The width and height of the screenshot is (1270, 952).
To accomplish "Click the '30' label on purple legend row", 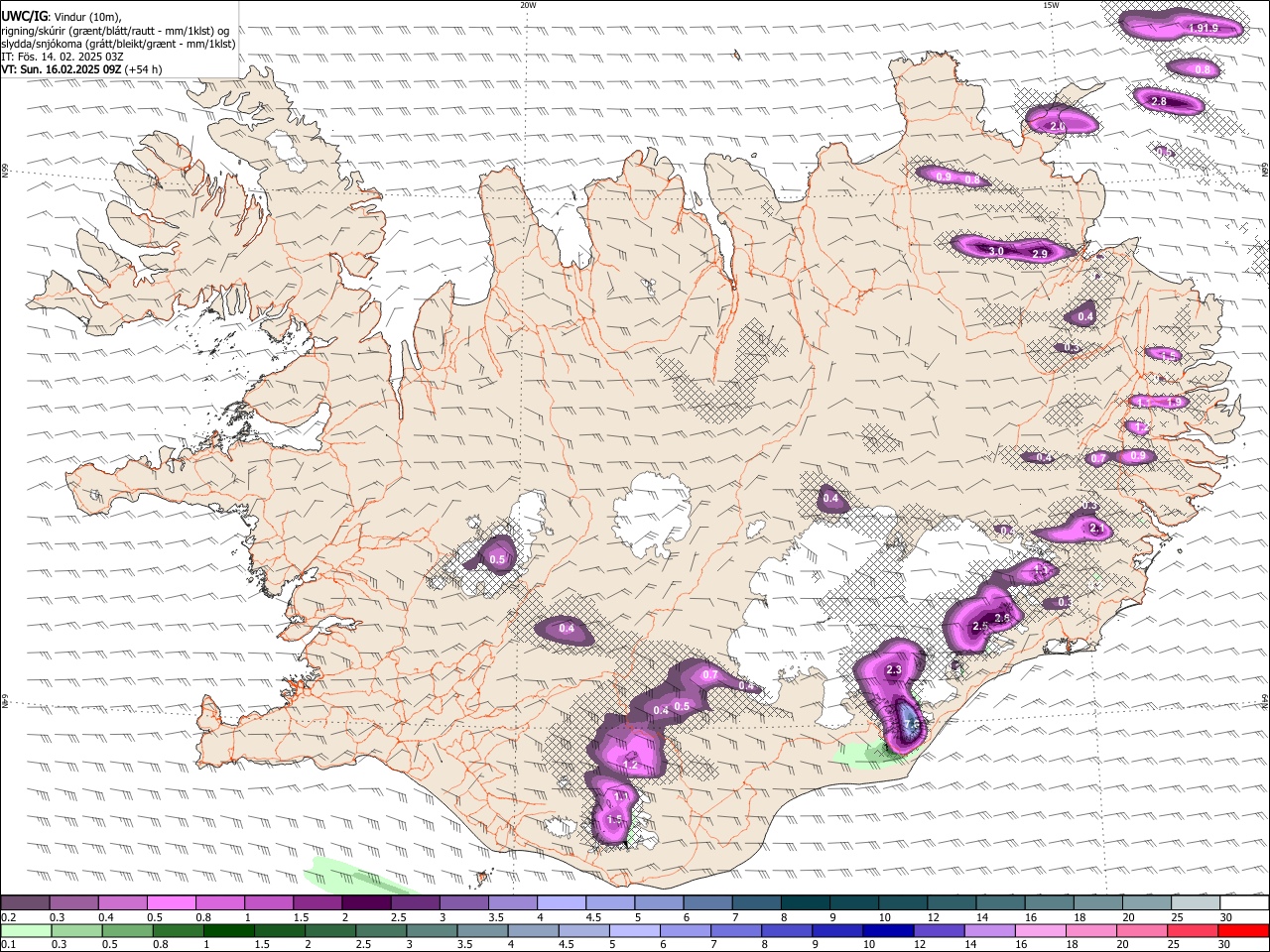I will pos(1226,917).
